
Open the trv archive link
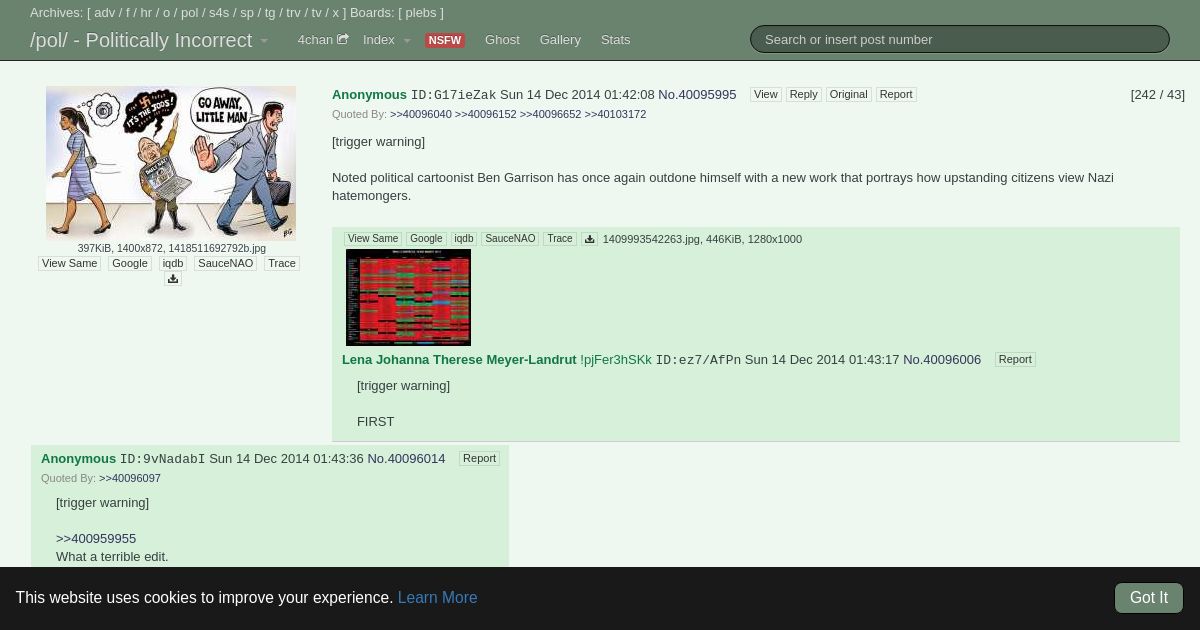(x=294, y=13)
